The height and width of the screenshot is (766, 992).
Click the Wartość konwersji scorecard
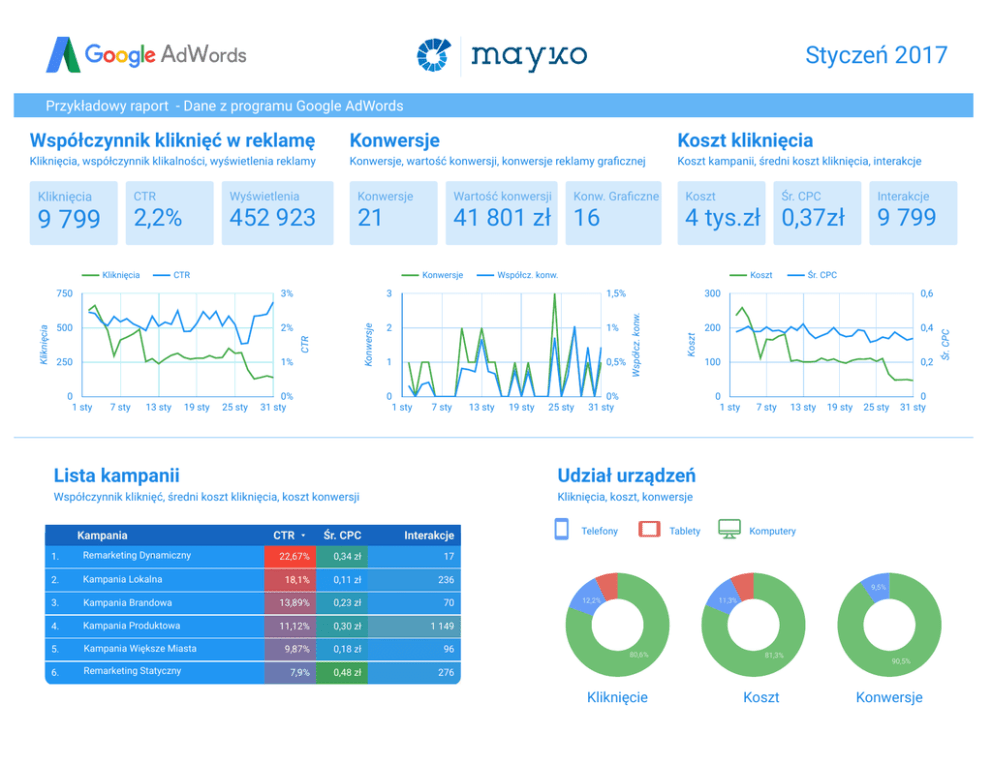click(502, 212)
